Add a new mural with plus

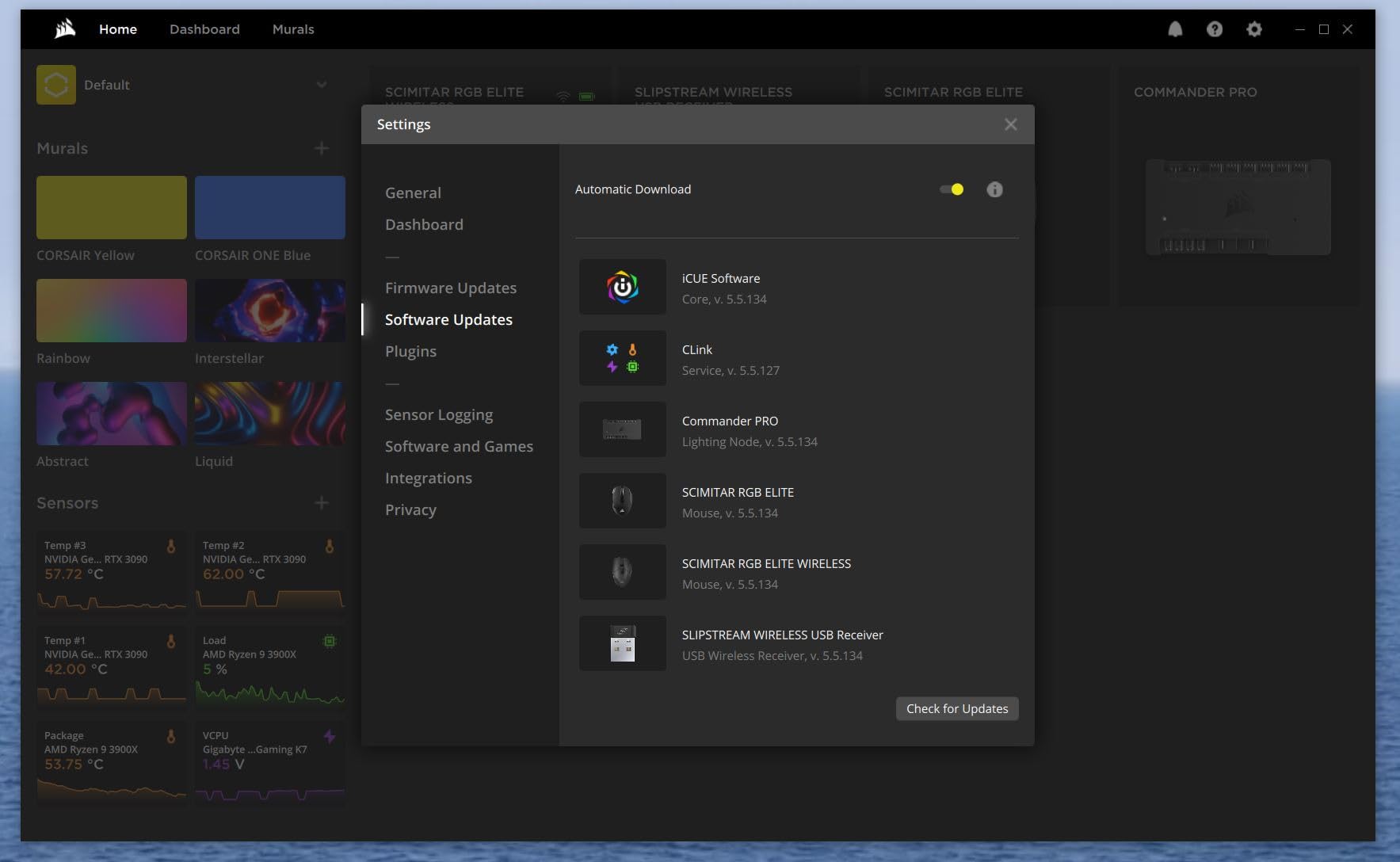[322, 148]
